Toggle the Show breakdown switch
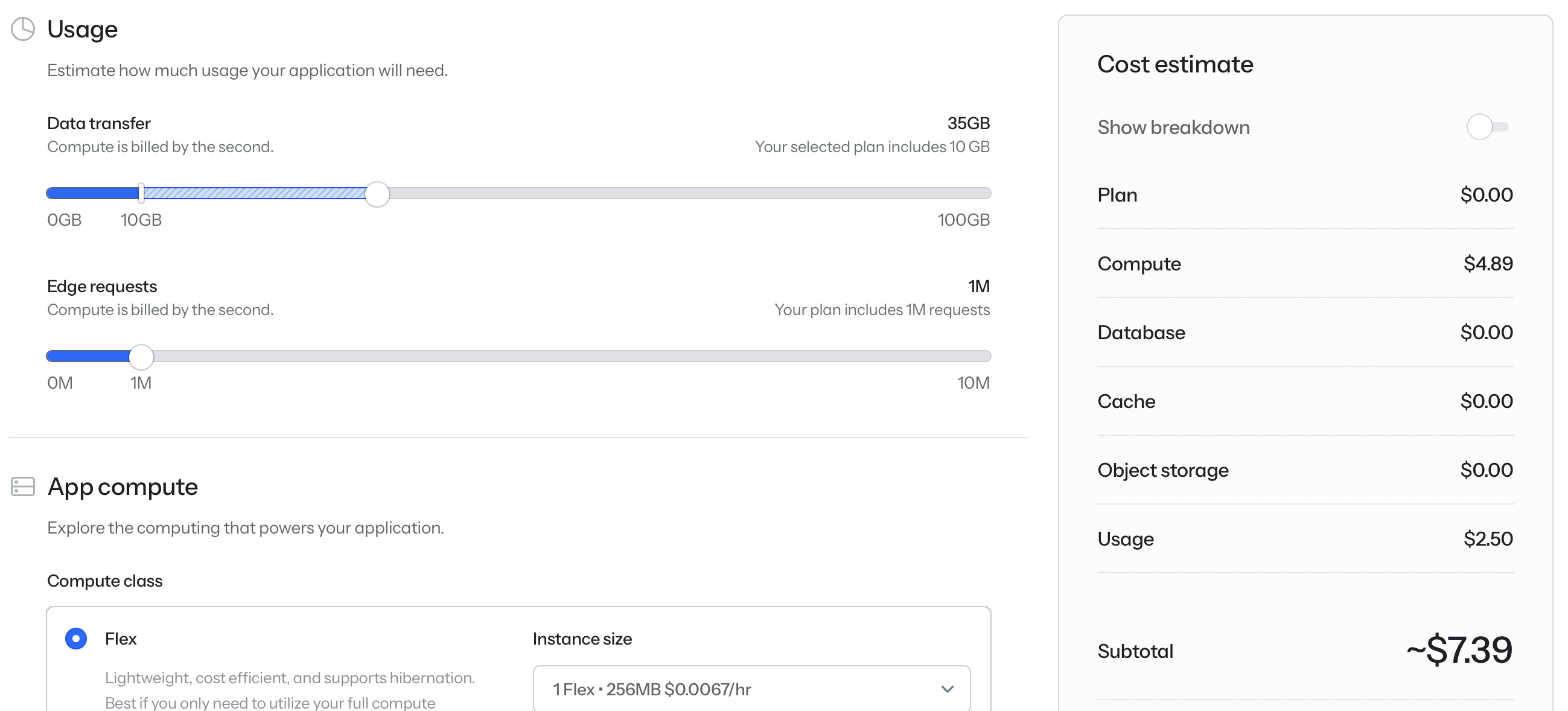Screen dimensions: 1568x711 1487,127
